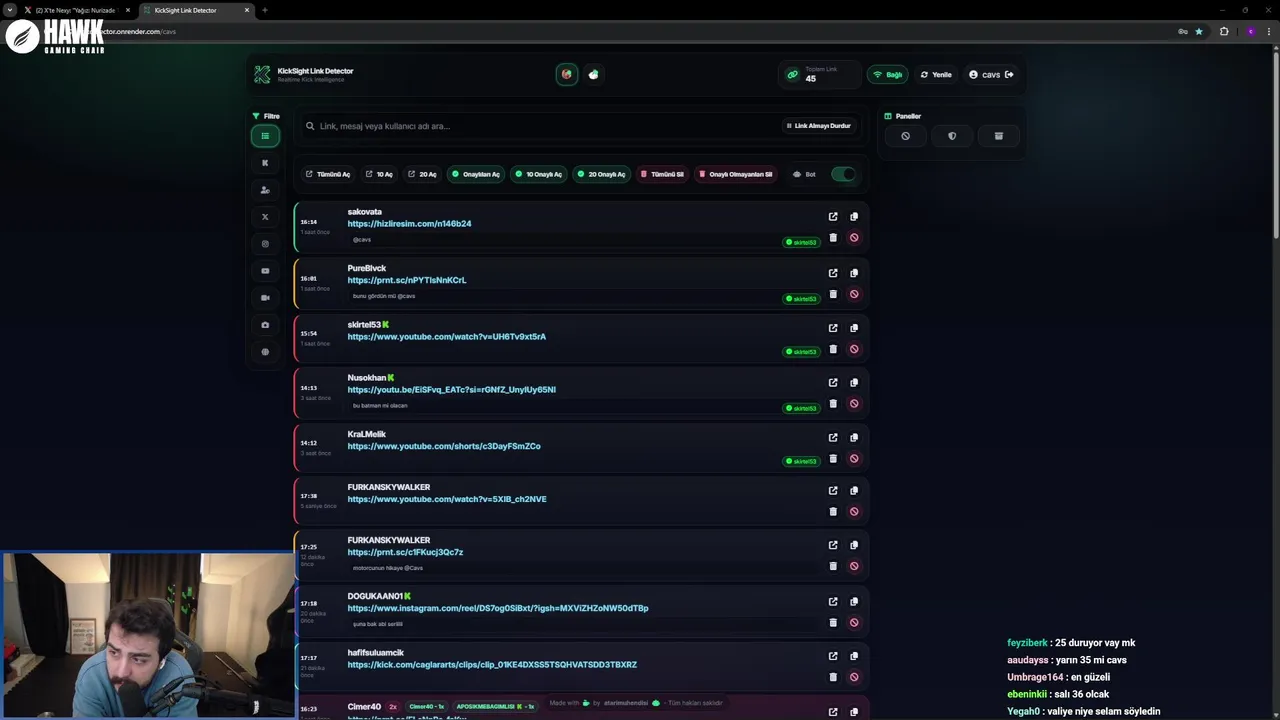Open hafifsuluamcik's clip link externally
The height and width of the screenshot is (720, 1280).
pyautogui.click(x=833, y=656)
